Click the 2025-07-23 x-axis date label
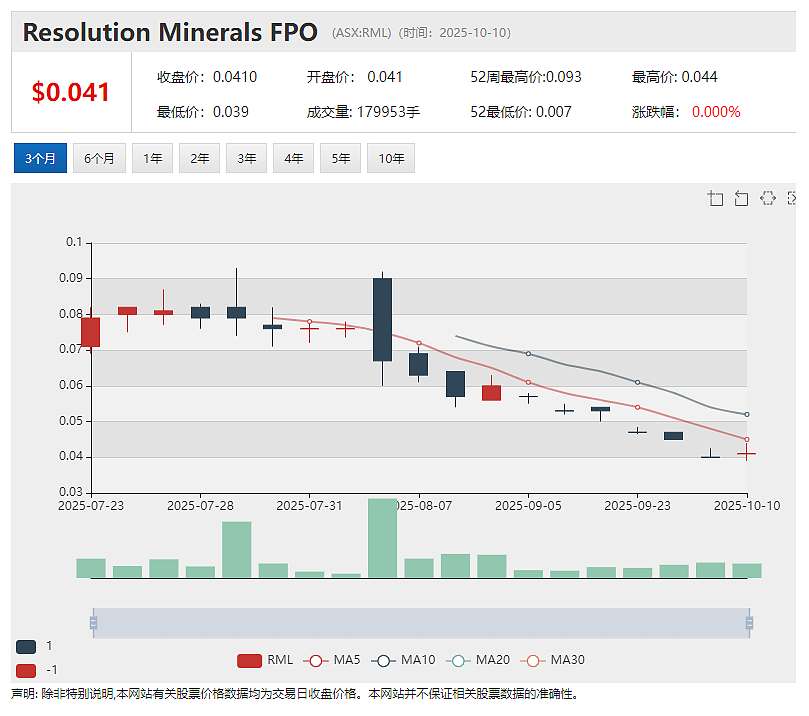The width and height of the screenshot is (809, 716). pos(91,506)
